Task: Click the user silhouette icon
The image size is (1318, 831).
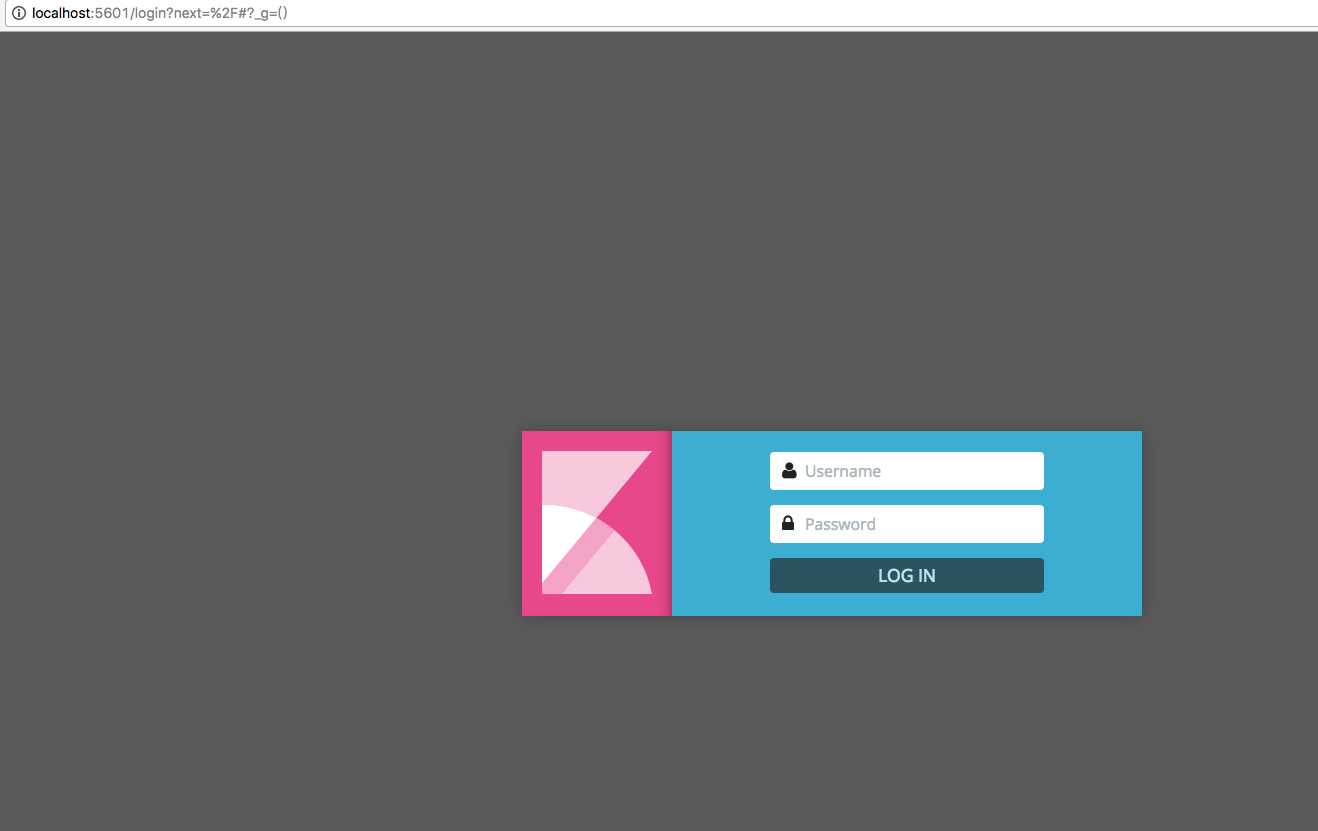Action: coord(788,470)
